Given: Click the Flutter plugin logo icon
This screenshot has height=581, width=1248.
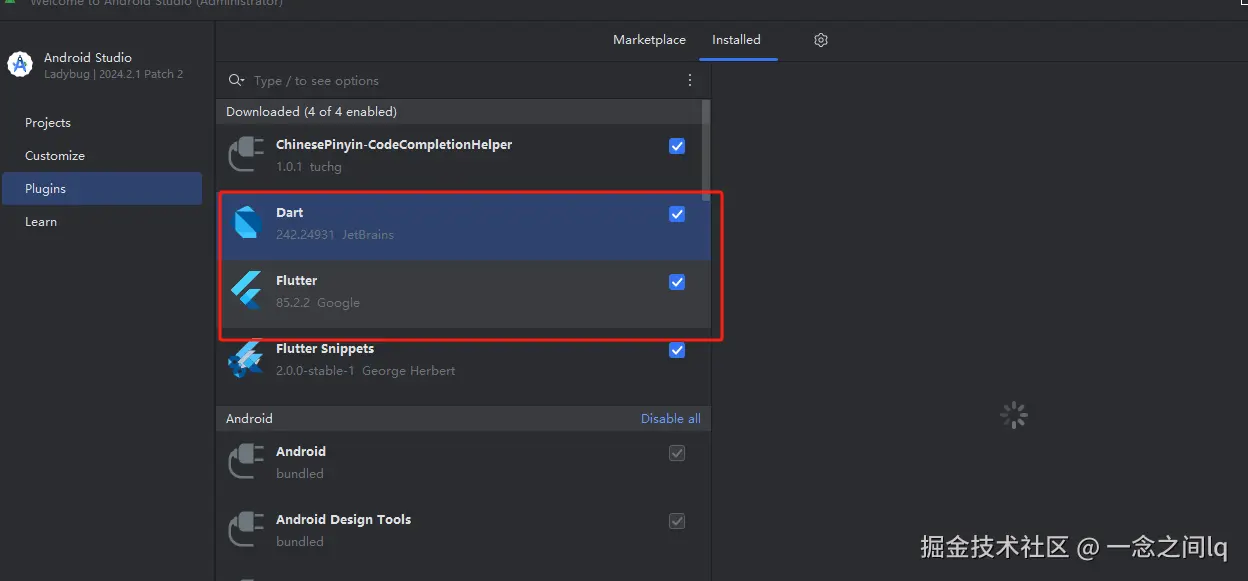Looking at the screenshot, I should point(246,291).
